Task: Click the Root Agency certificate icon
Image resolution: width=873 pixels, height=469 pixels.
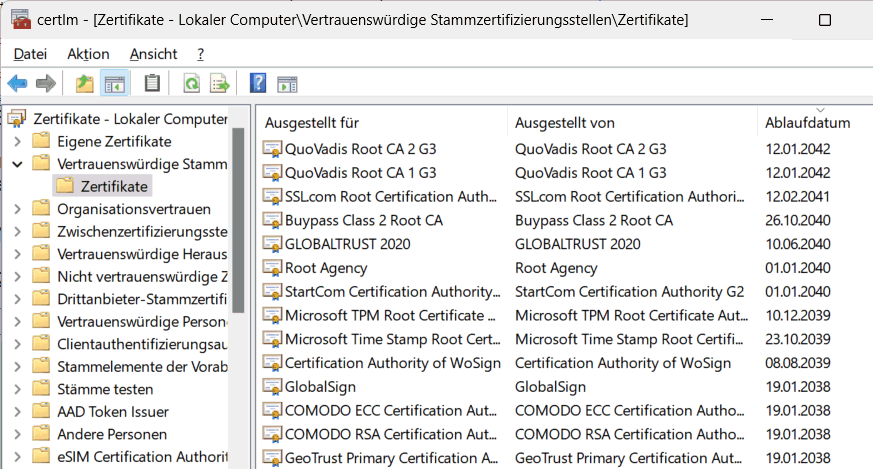Action: pyautogui.click(x=272, y=268)
